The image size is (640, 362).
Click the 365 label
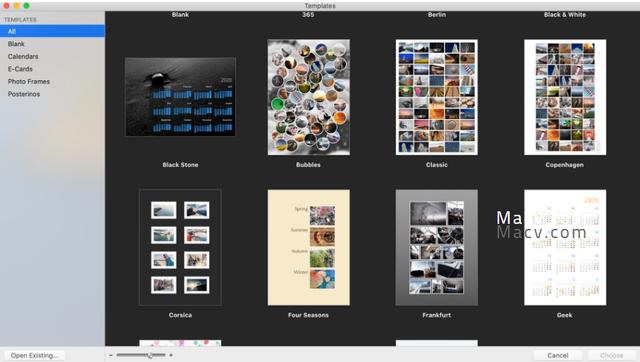308,15
